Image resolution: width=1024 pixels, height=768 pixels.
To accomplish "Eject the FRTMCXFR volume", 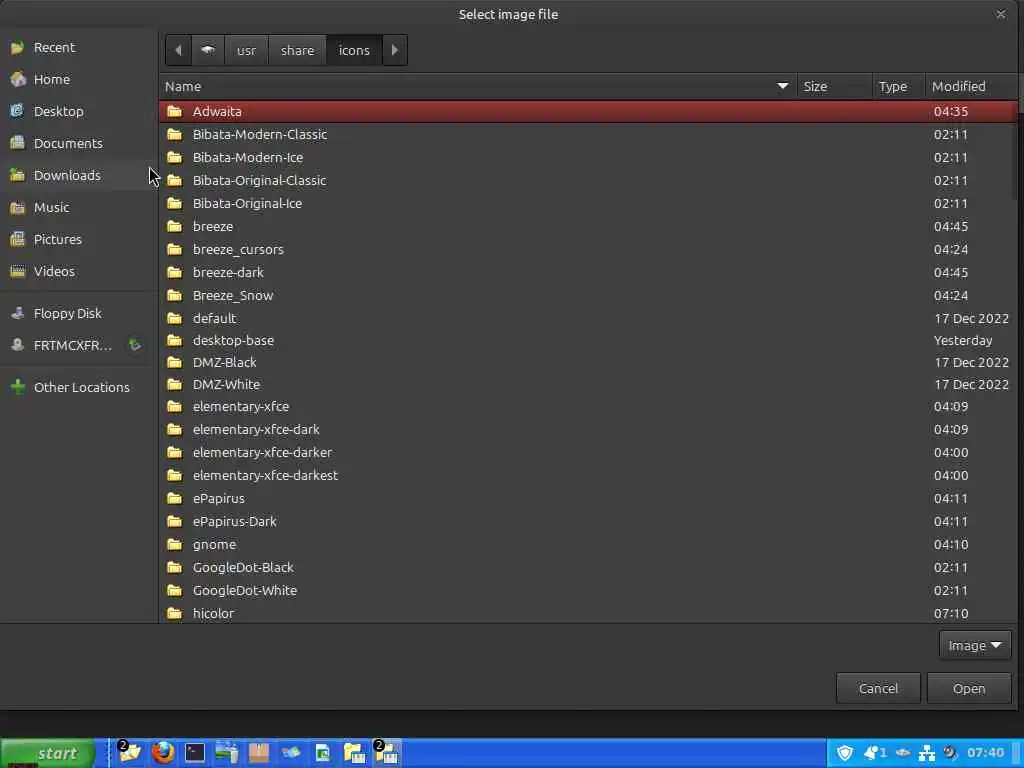I will [135, 345].
